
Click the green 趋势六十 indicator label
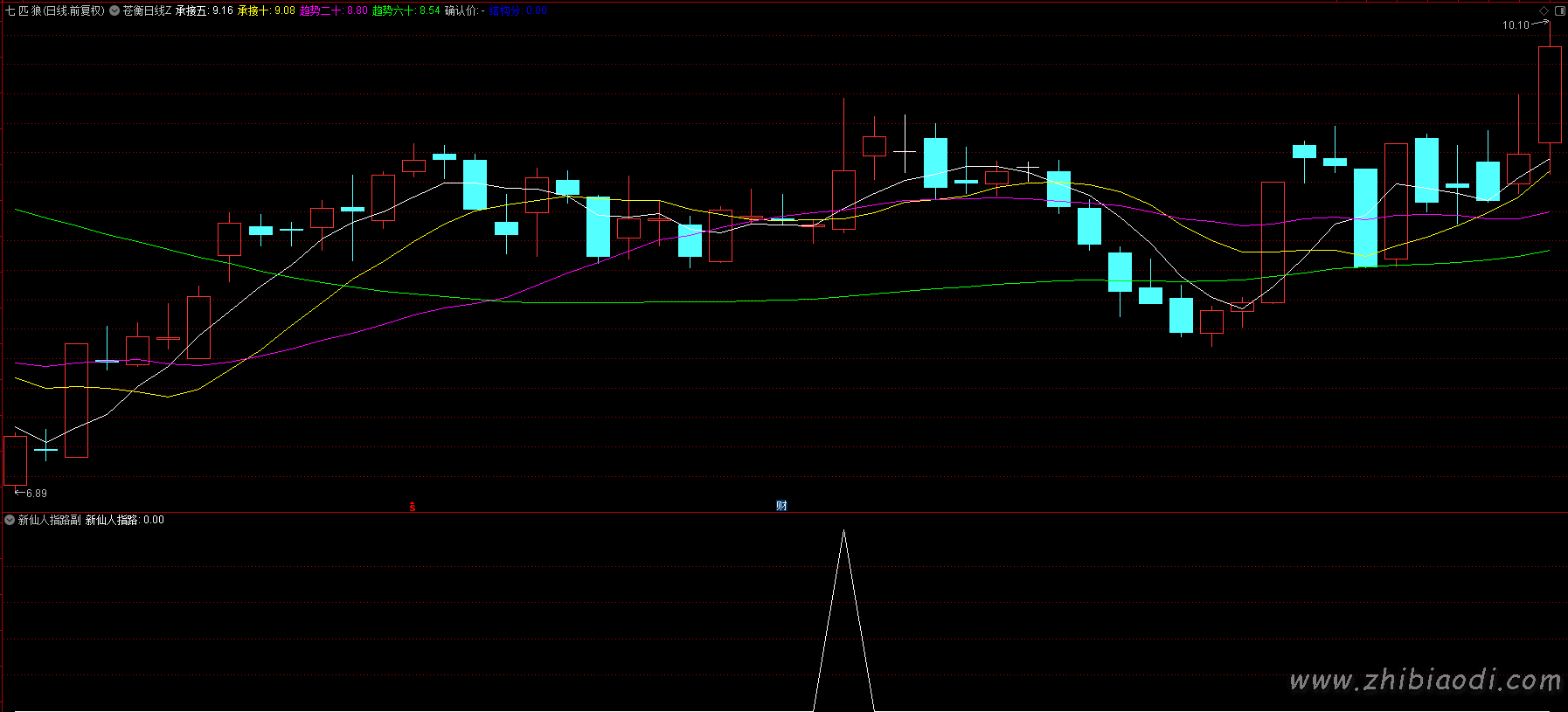406,10
